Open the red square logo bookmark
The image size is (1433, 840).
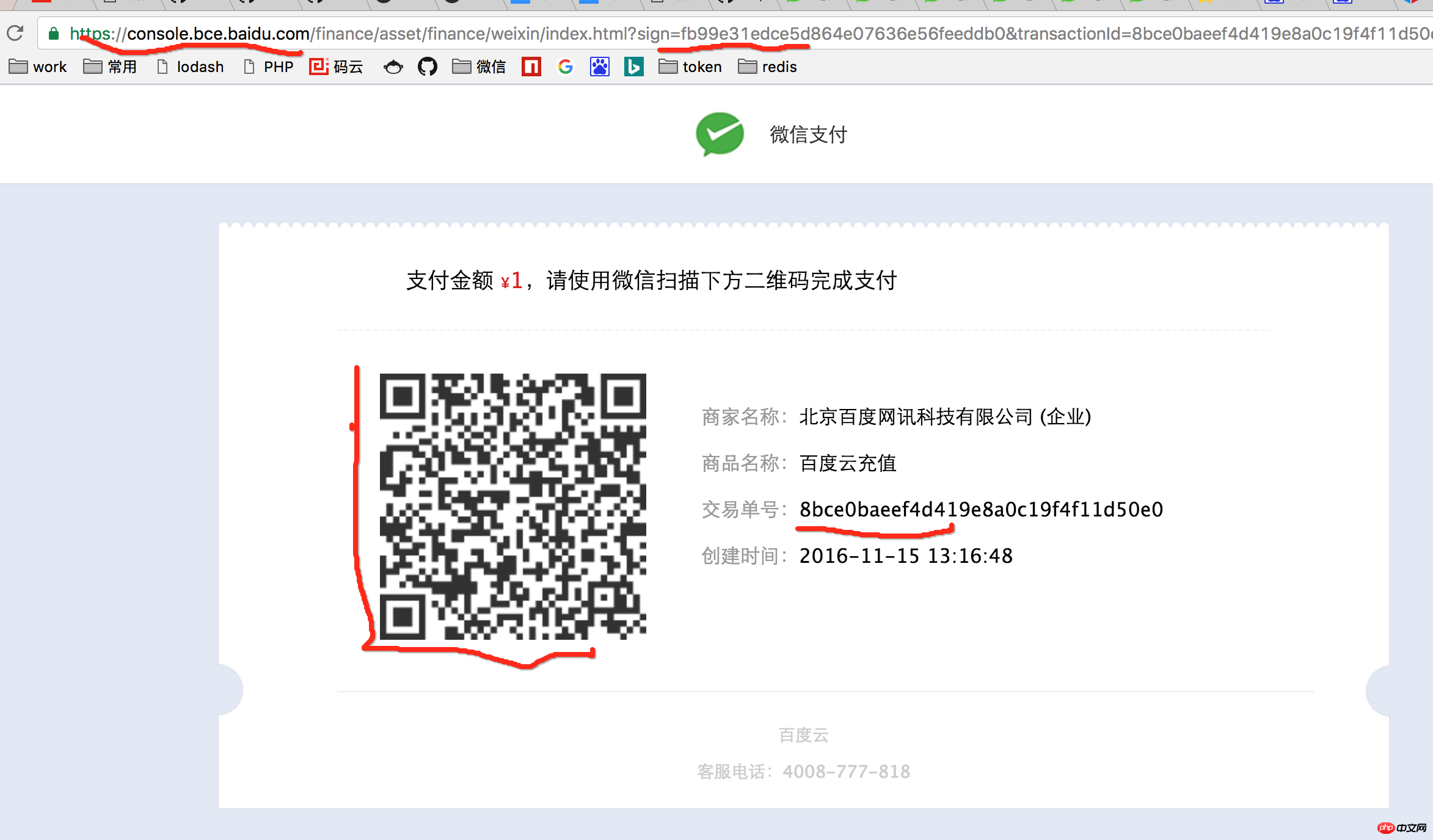(x=531, y=67)
